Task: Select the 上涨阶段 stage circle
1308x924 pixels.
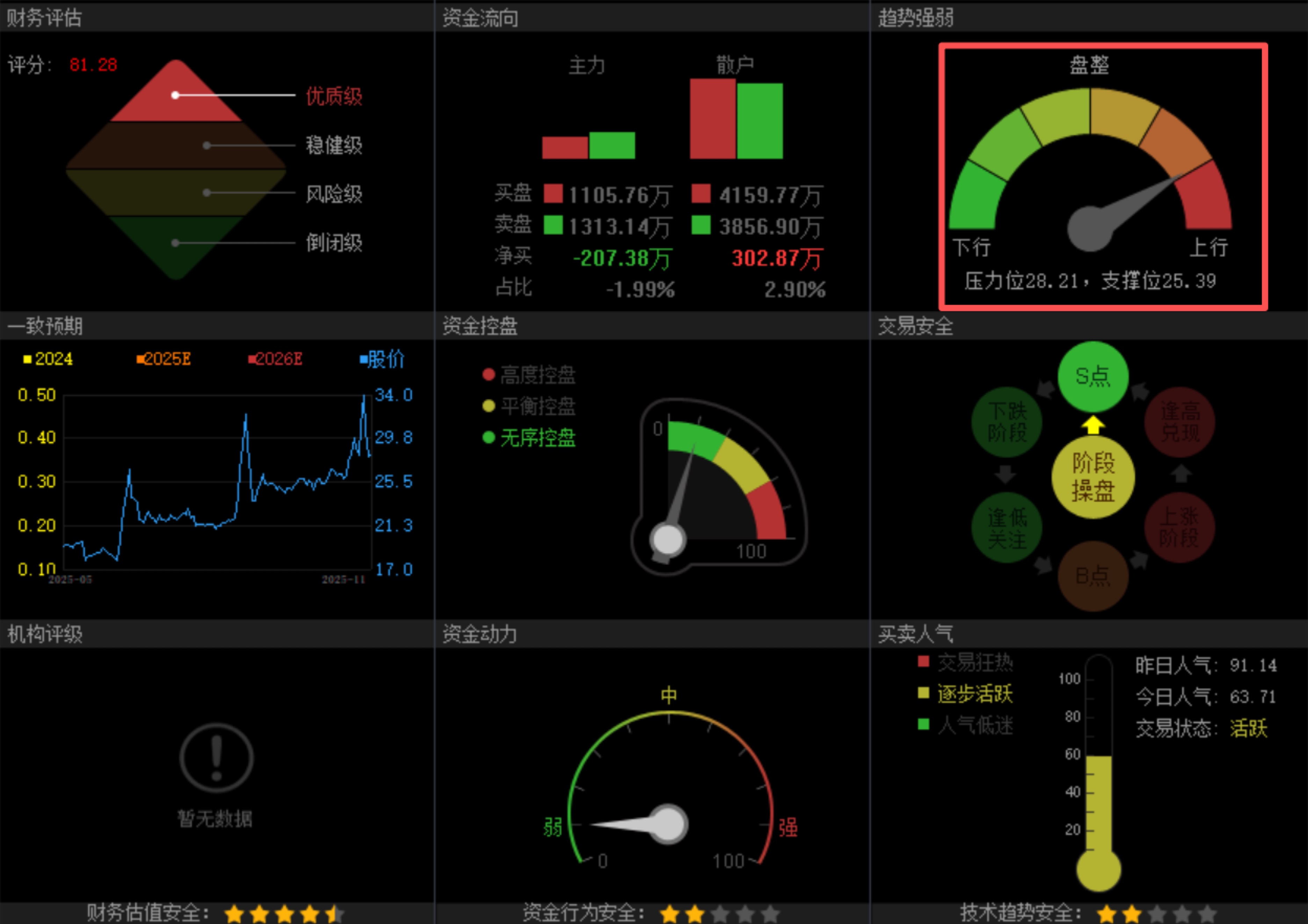Action: point(1179,527)
